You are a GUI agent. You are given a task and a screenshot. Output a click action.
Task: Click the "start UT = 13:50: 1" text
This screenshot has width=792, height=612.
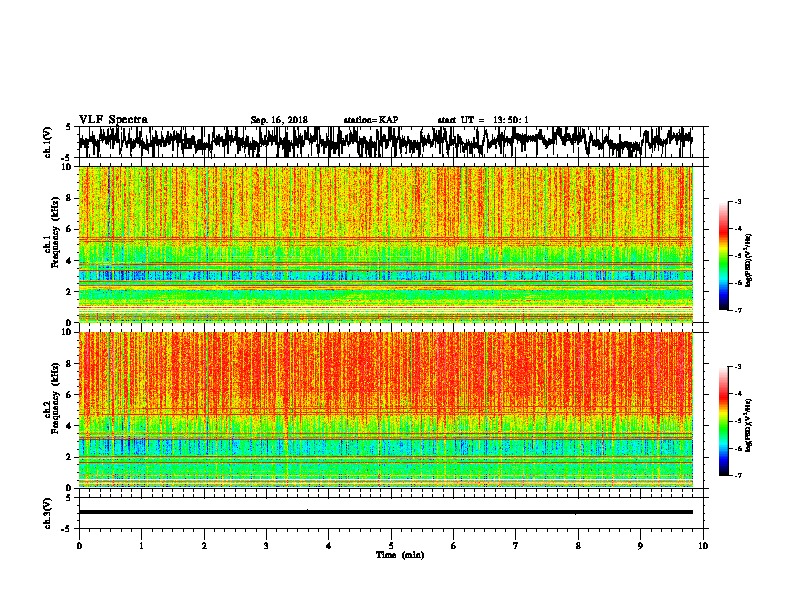483,120
